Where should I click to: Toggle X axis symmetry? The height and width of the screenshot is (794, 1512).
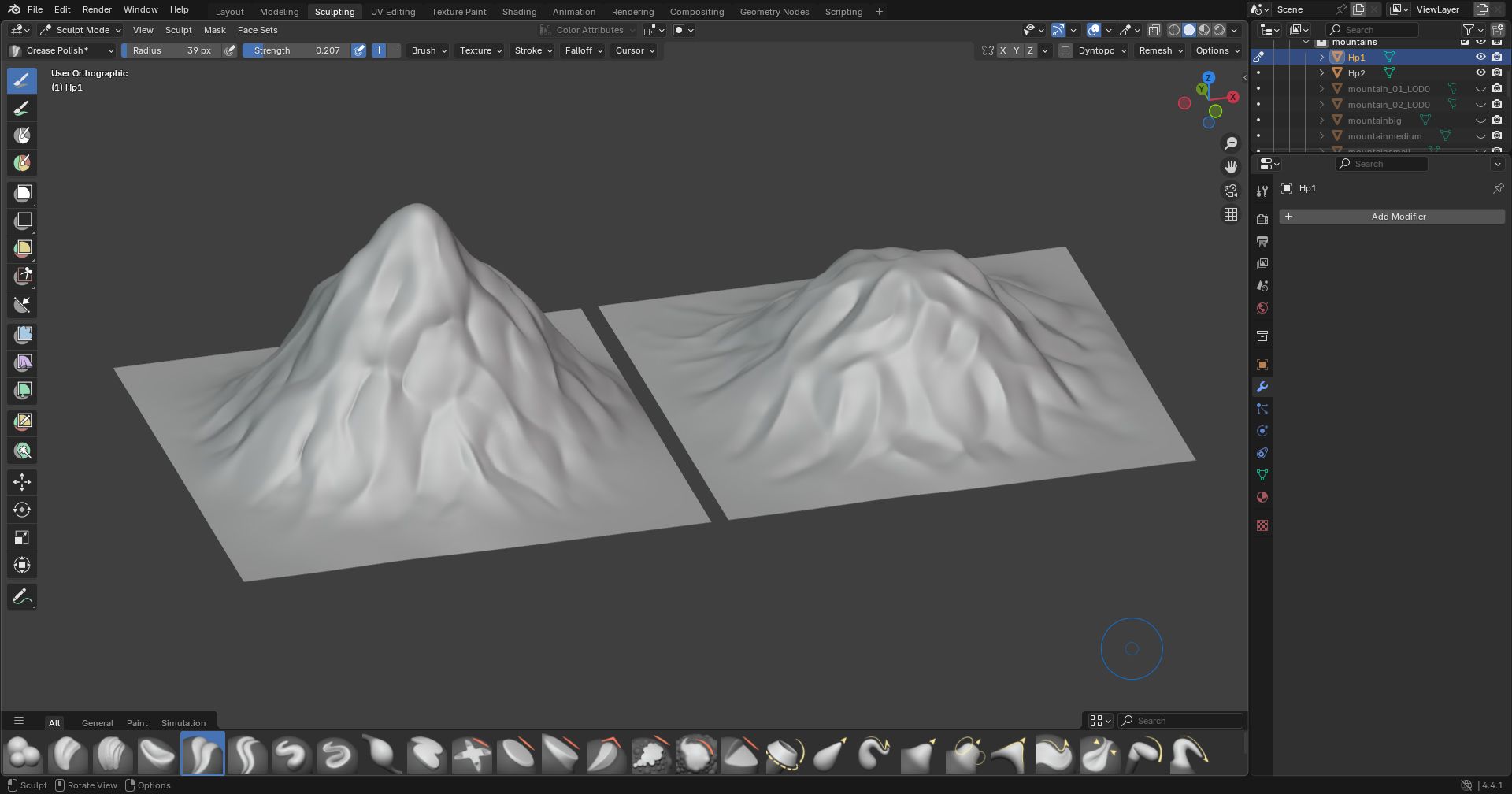pos(1002,50)
